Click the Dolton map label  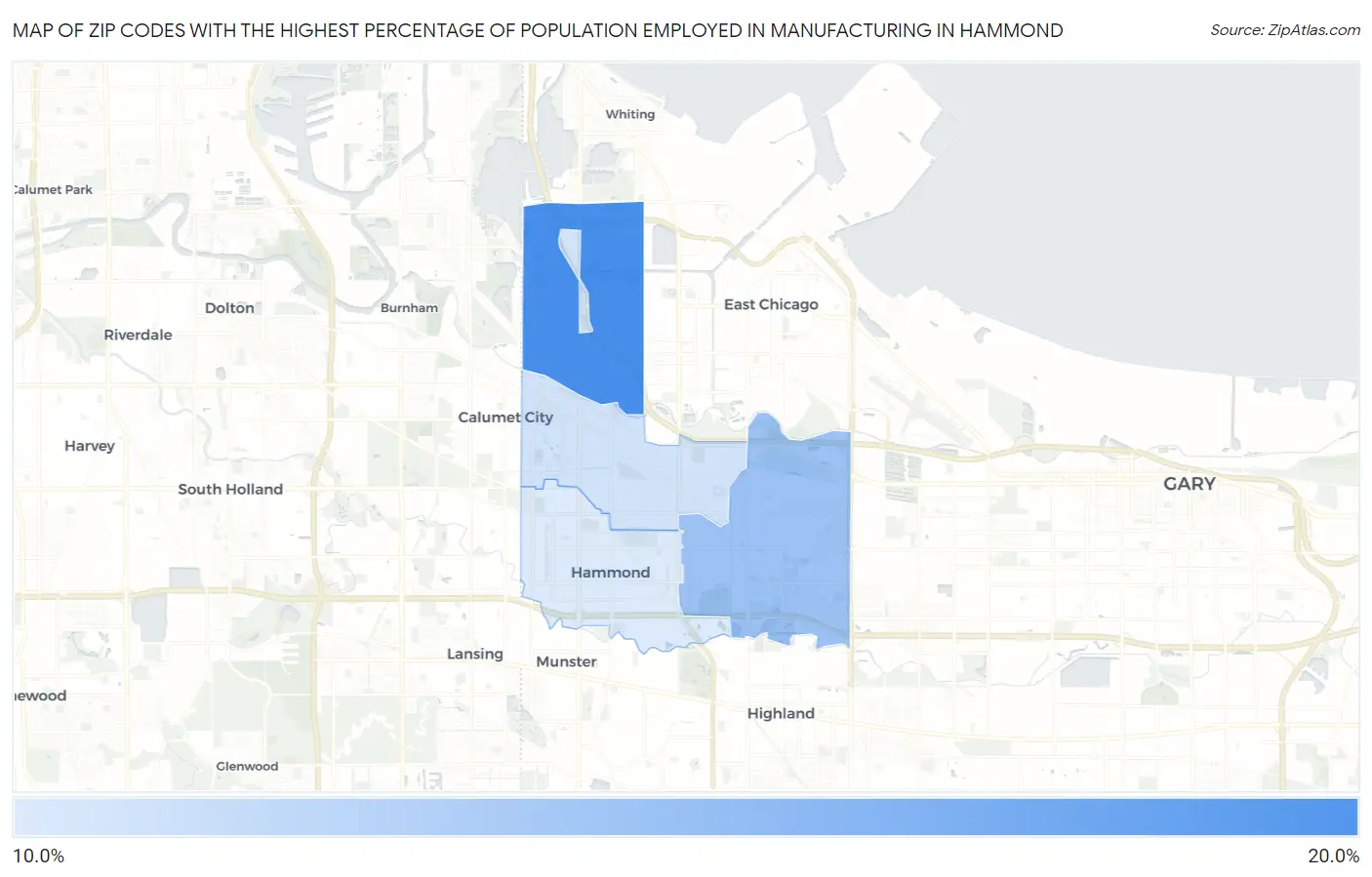(x=229, y=308)
